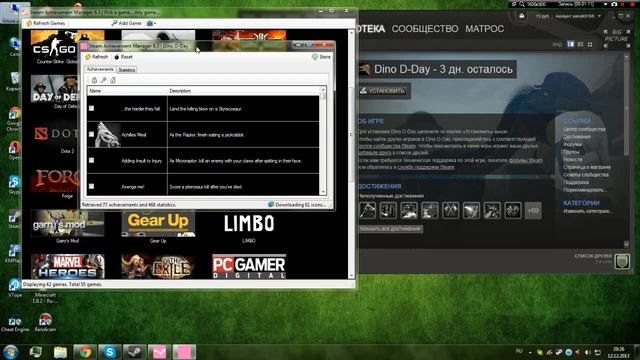Click the Refresh icon in the Dino D-Day window
The image size is (640, 360).
tap(88, 57)
